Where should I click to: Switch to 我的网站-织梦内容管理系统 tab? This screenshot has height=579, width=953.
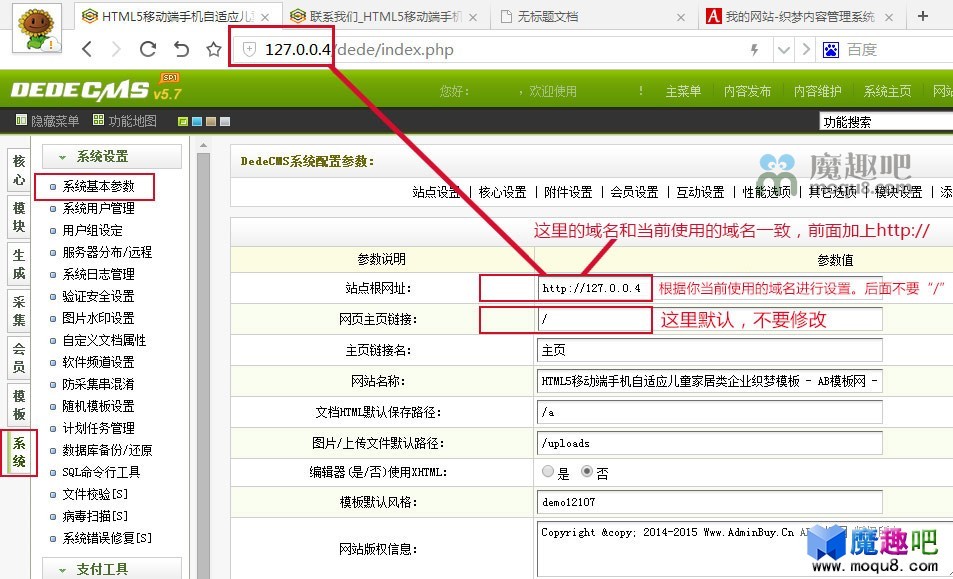(x=800, y=17)
